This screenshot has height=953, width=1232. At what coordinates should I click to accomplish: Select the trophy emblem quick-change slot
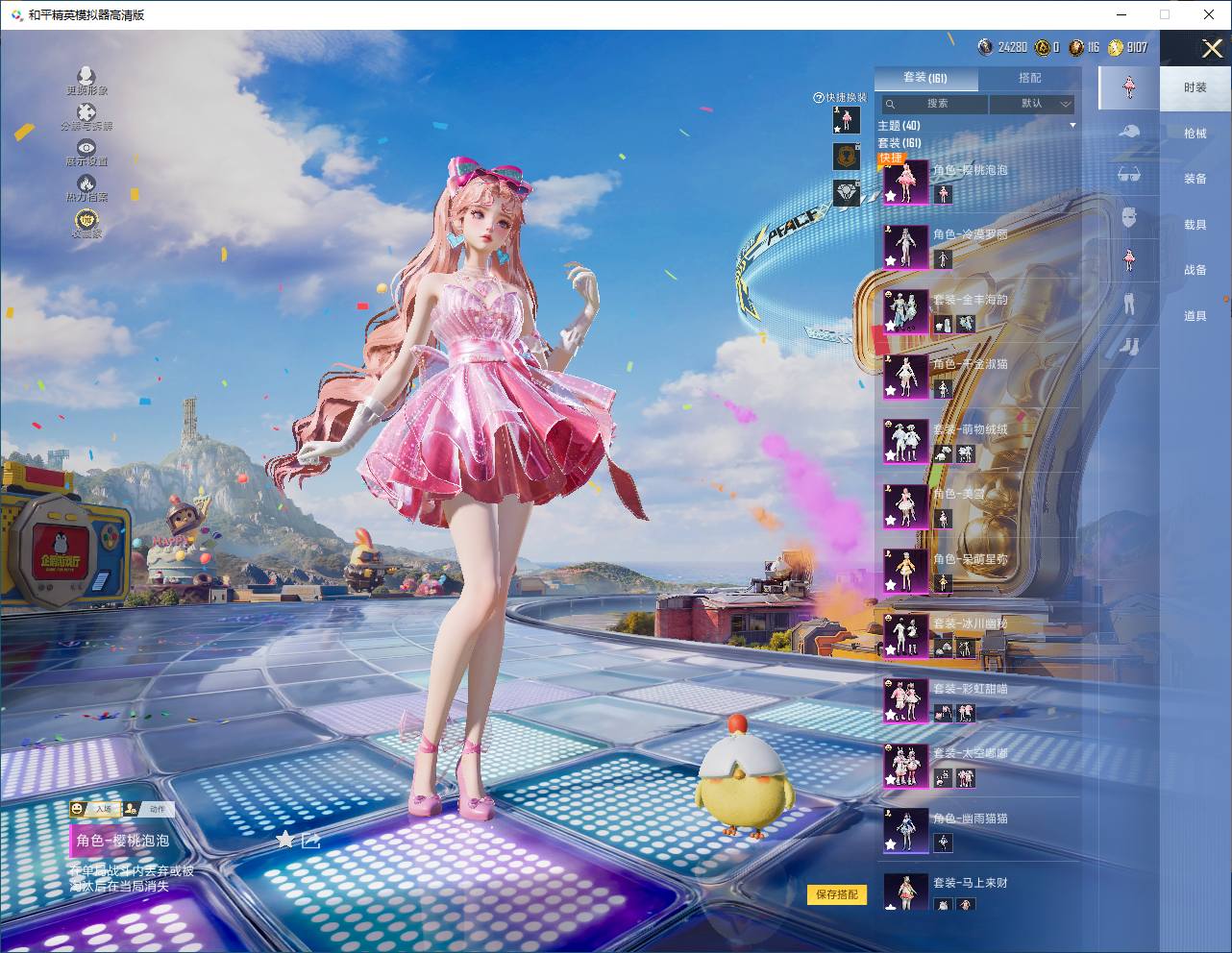pyautogui.click(x=846, y=157)
